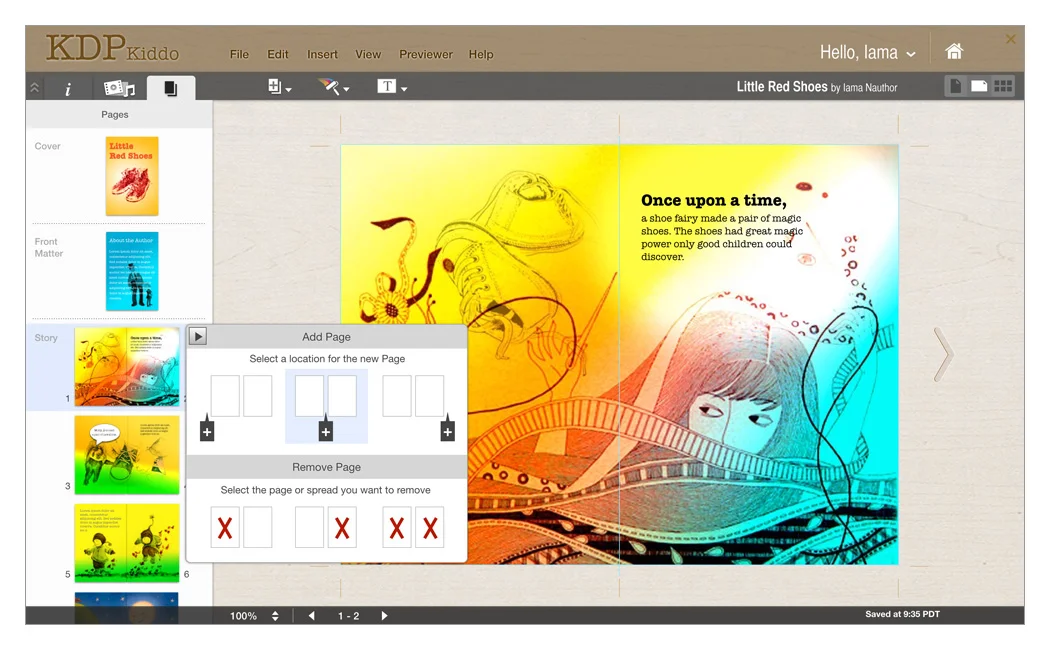
Task: Open the Insert menu
Action: point(322,54)
